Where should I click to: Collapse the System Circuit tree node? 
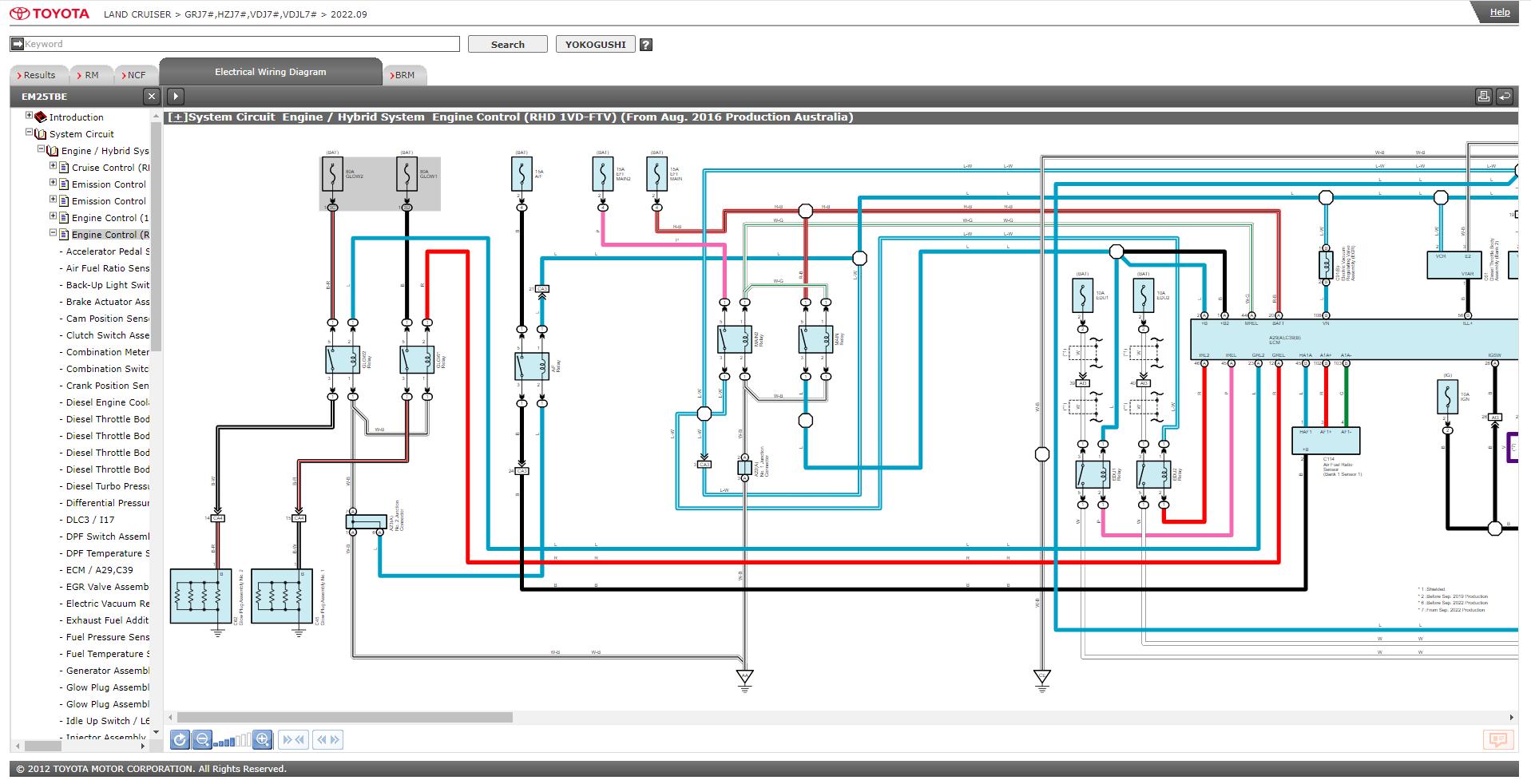pyautogui.click(x=30, y=133)
